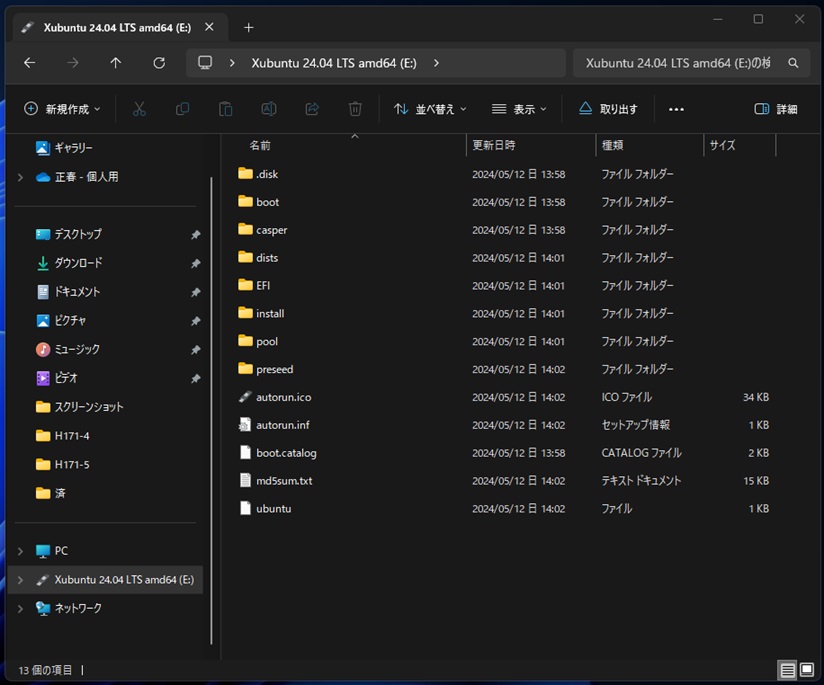Open the 済 folder in sidebar
This screenshot has height=685, width=824.
click(x=50, y=493)
